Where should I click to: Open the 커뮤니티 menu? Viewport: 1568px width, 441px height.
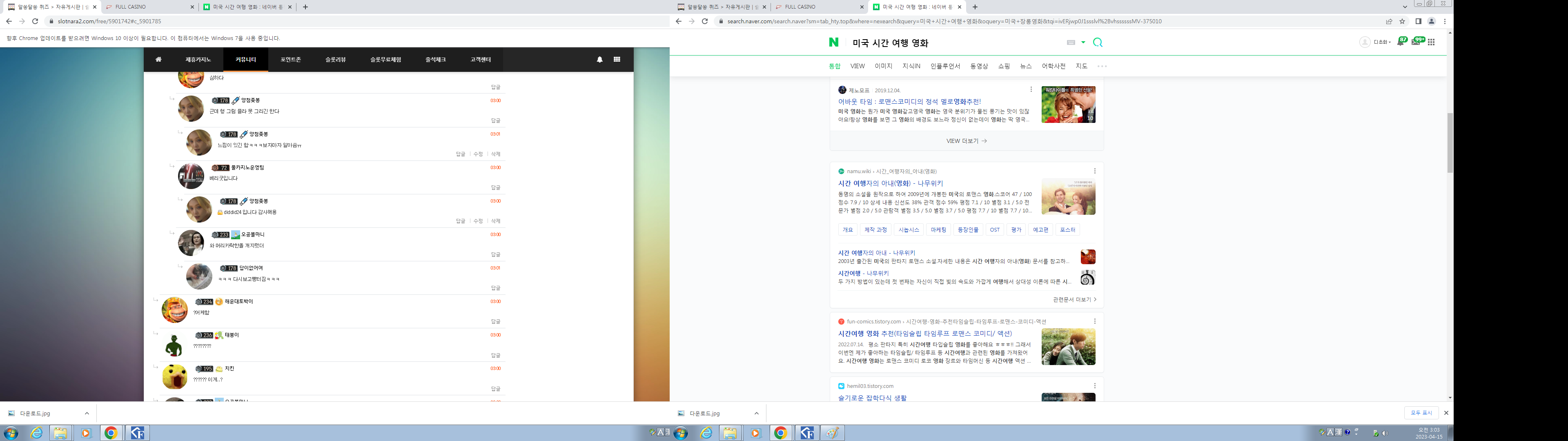(246, 60)
